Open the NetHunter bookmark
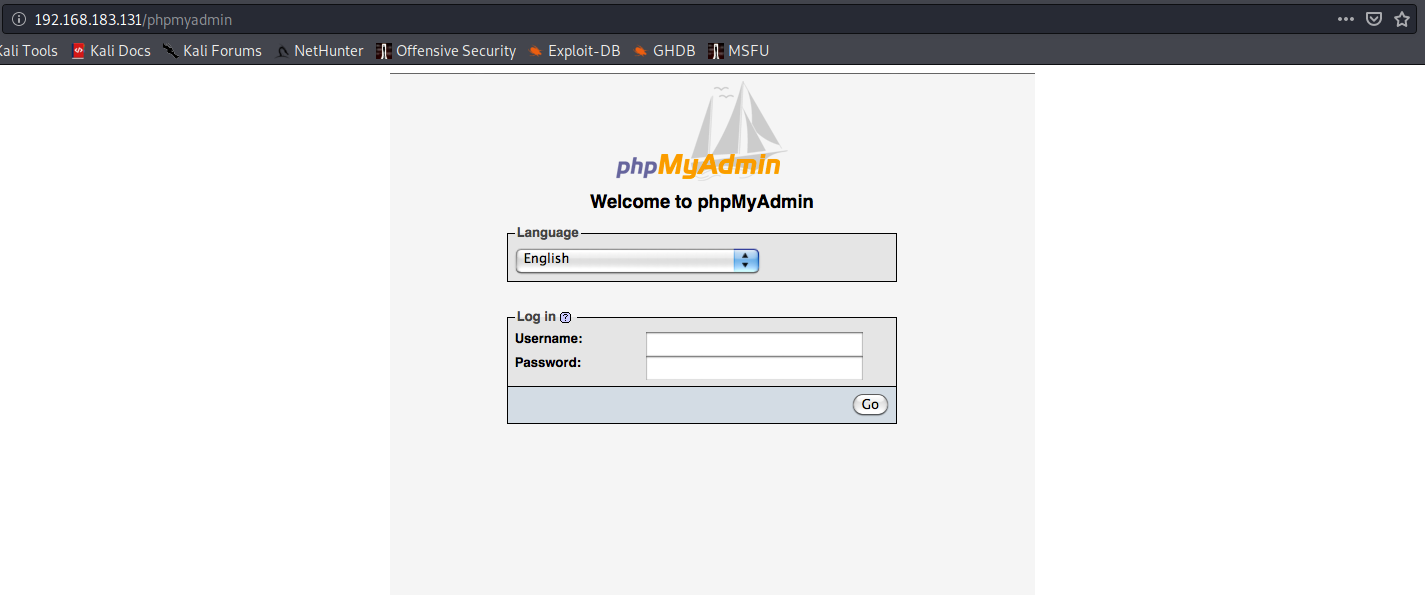 [x=320, y=51]
